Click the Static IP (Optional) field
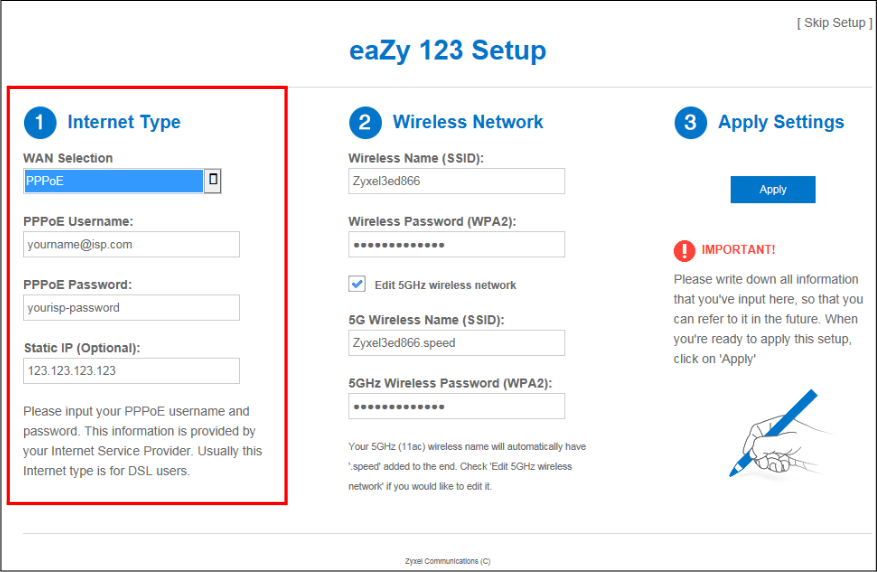The width and height of the screenshot is (877, 572). point(131,371)
